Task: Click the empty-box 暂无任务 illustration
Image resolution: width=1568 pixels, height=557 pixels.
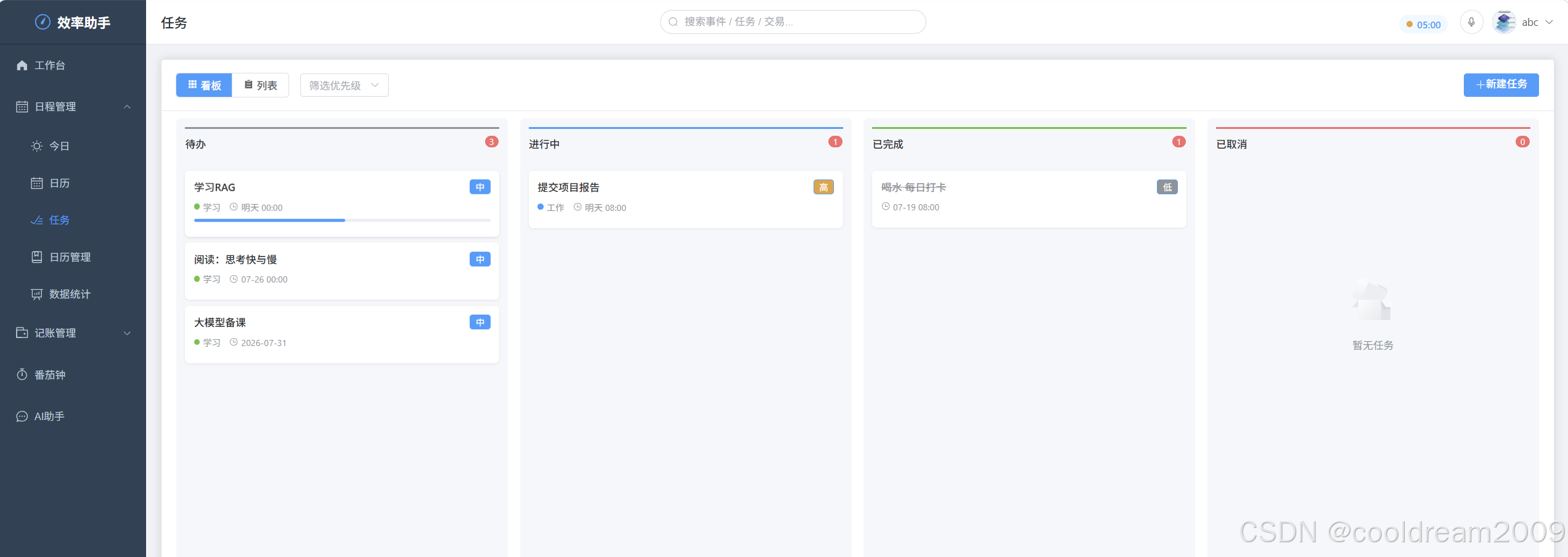Action: tap(1372, 301)
